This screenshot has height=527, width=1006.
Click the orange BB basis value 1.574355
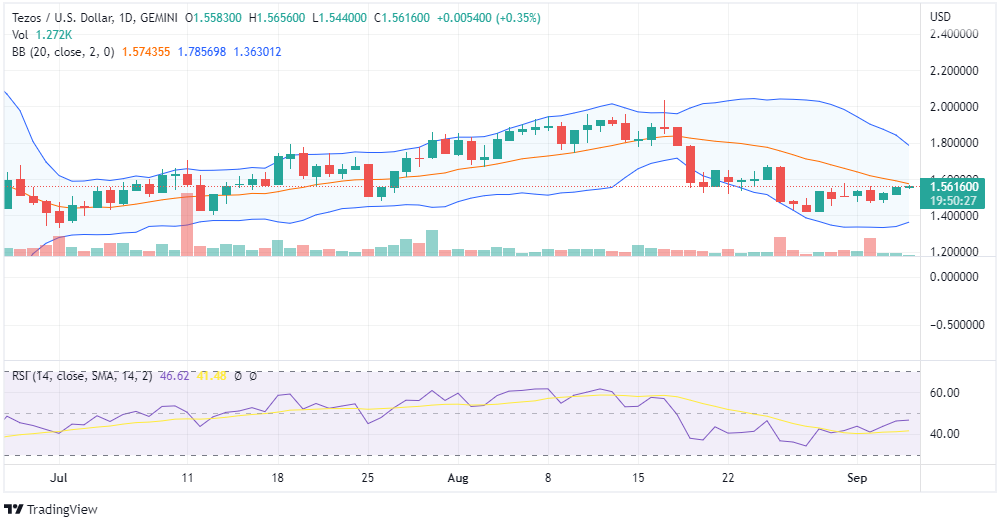pos(146,51)
